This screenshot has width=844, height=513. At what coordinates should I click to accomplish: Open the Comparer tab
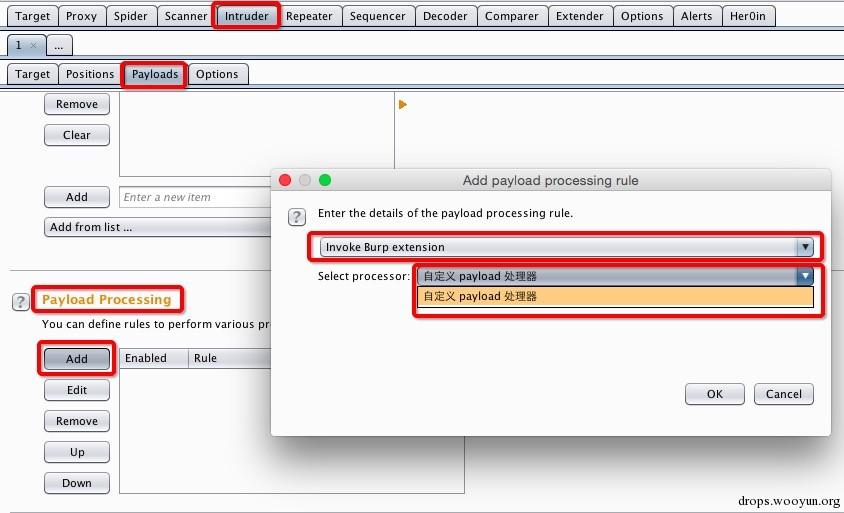[511, 16]
